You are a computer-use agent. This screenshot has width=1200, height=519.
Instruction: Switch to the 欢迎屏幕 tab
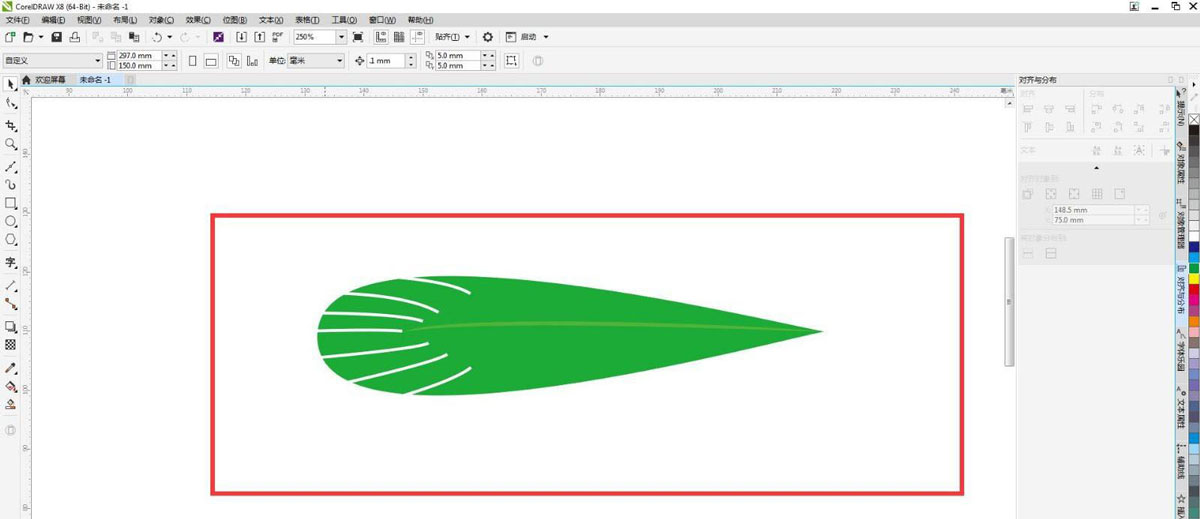[49, 79]
